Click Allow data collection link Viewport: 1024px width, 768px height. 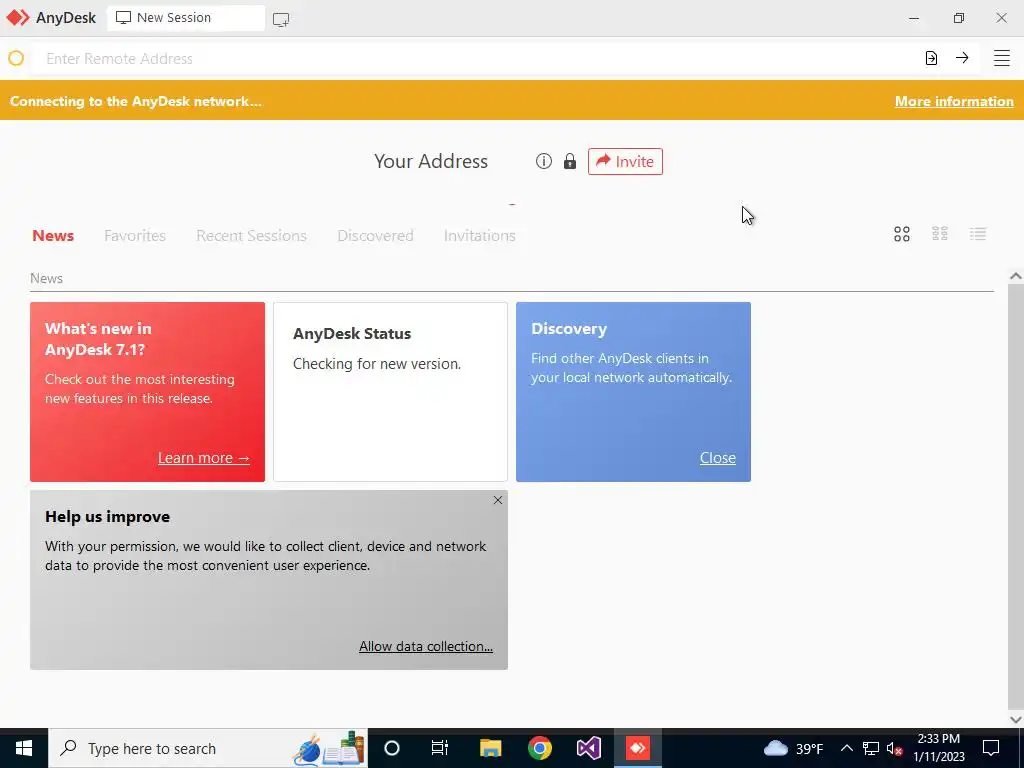pyautogui.click(x=426, y=646)
